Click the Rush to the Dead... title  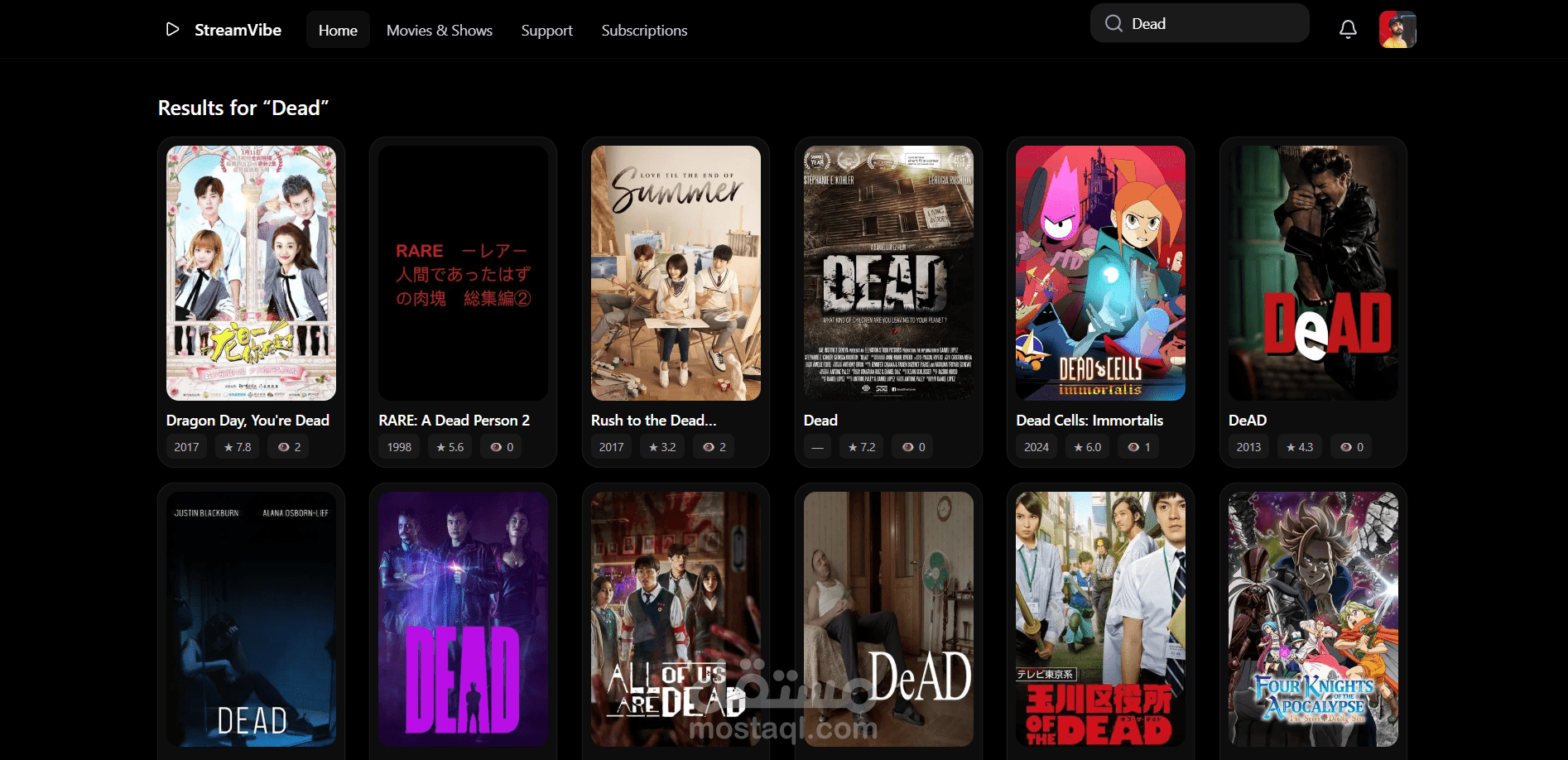pos(653,421)
